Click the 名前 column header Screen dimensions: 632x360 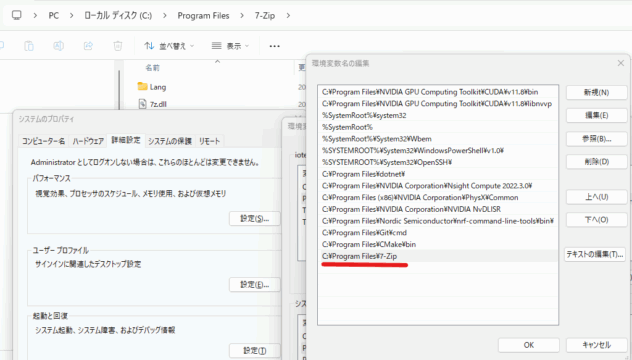coord(152,68)
